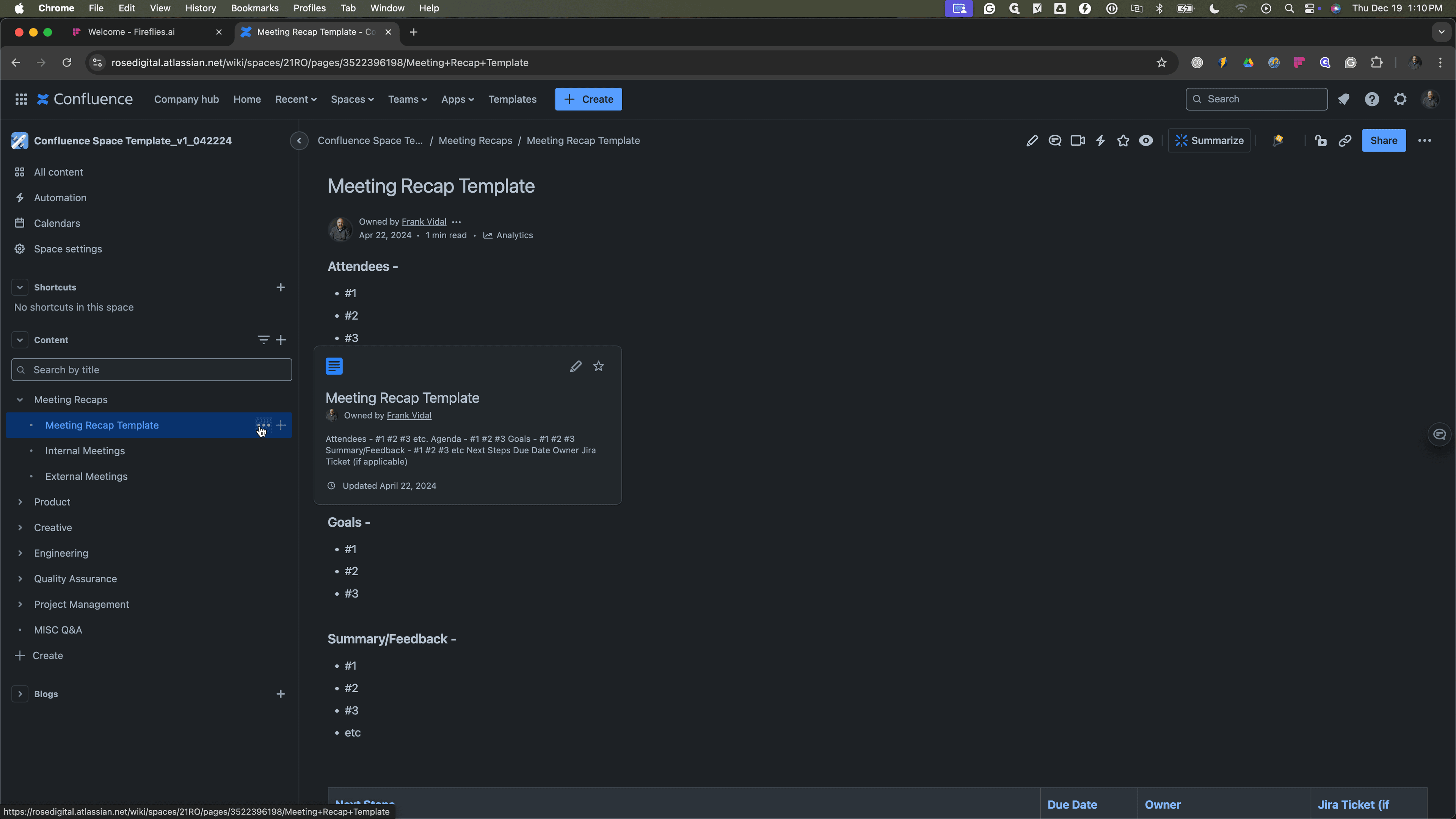1456x819 pixels.
Task: Click the edit pencil in hover card
Action: point(576,366)
